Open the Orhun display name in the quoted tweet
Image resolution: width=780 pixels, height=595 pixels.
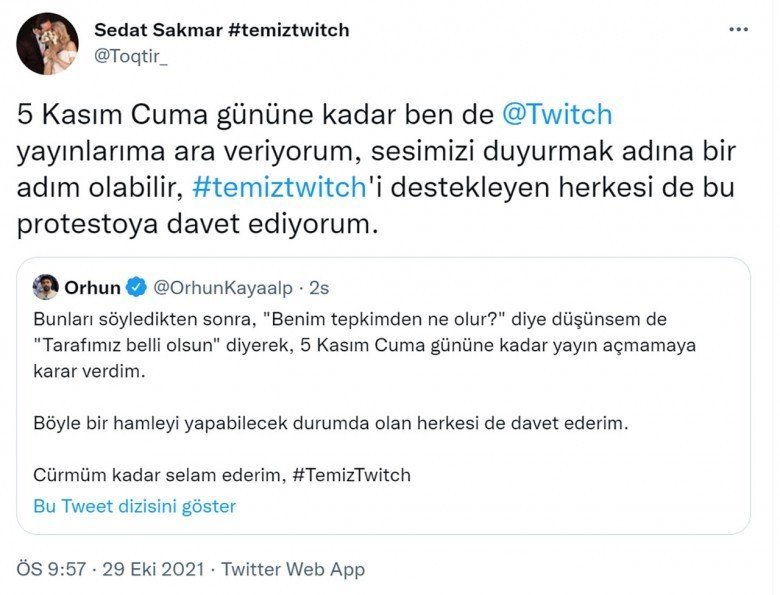[x=93, y=288]
